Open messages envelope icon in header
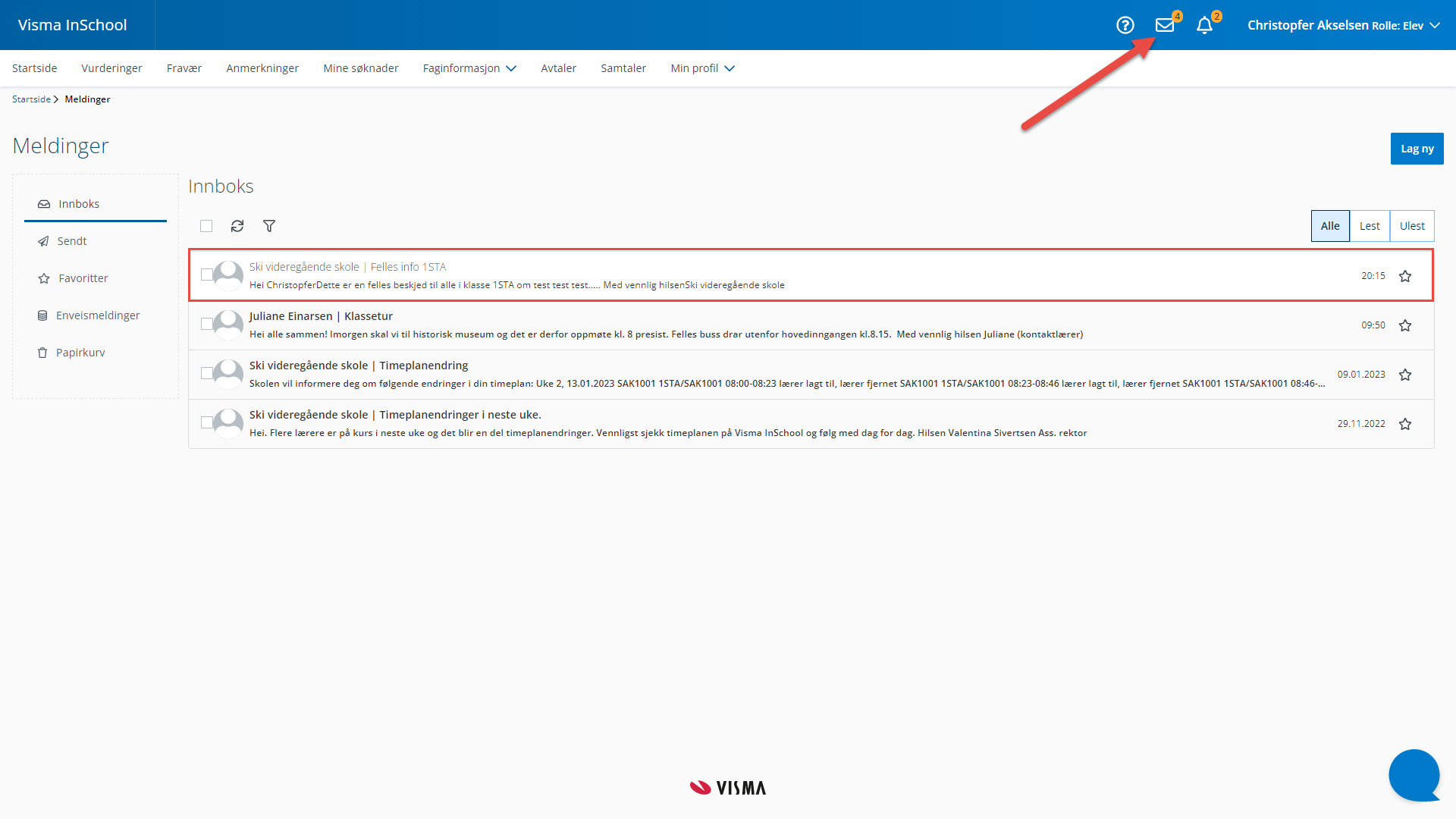Viewport: 1456px width, 819px height. [x=1164, y=25]
